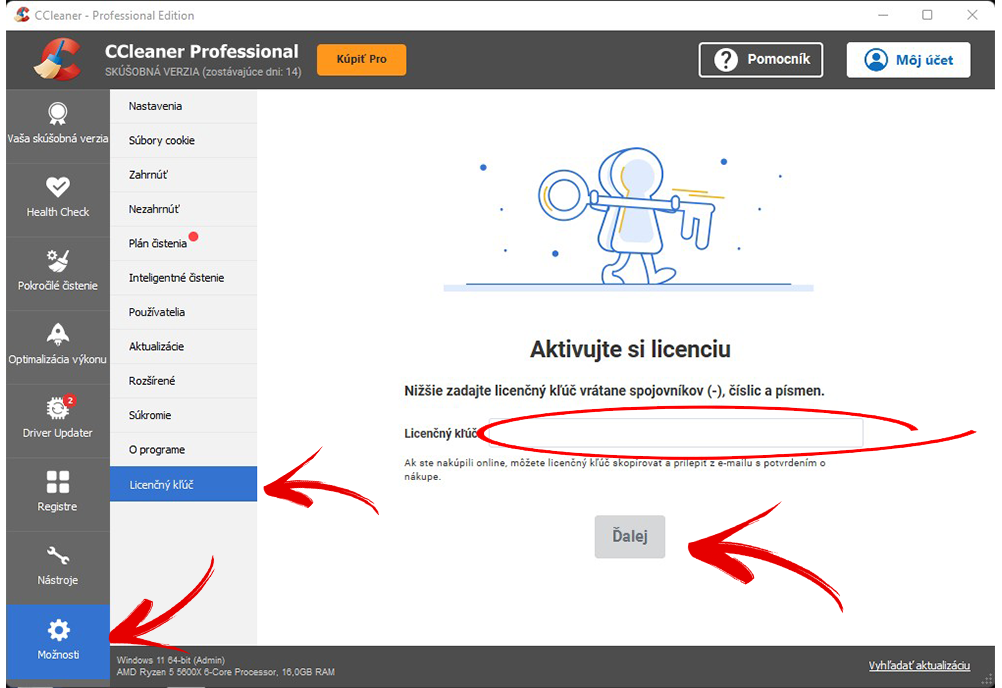
Task: Open Súbory cookie submenu item
Action: 183,141
